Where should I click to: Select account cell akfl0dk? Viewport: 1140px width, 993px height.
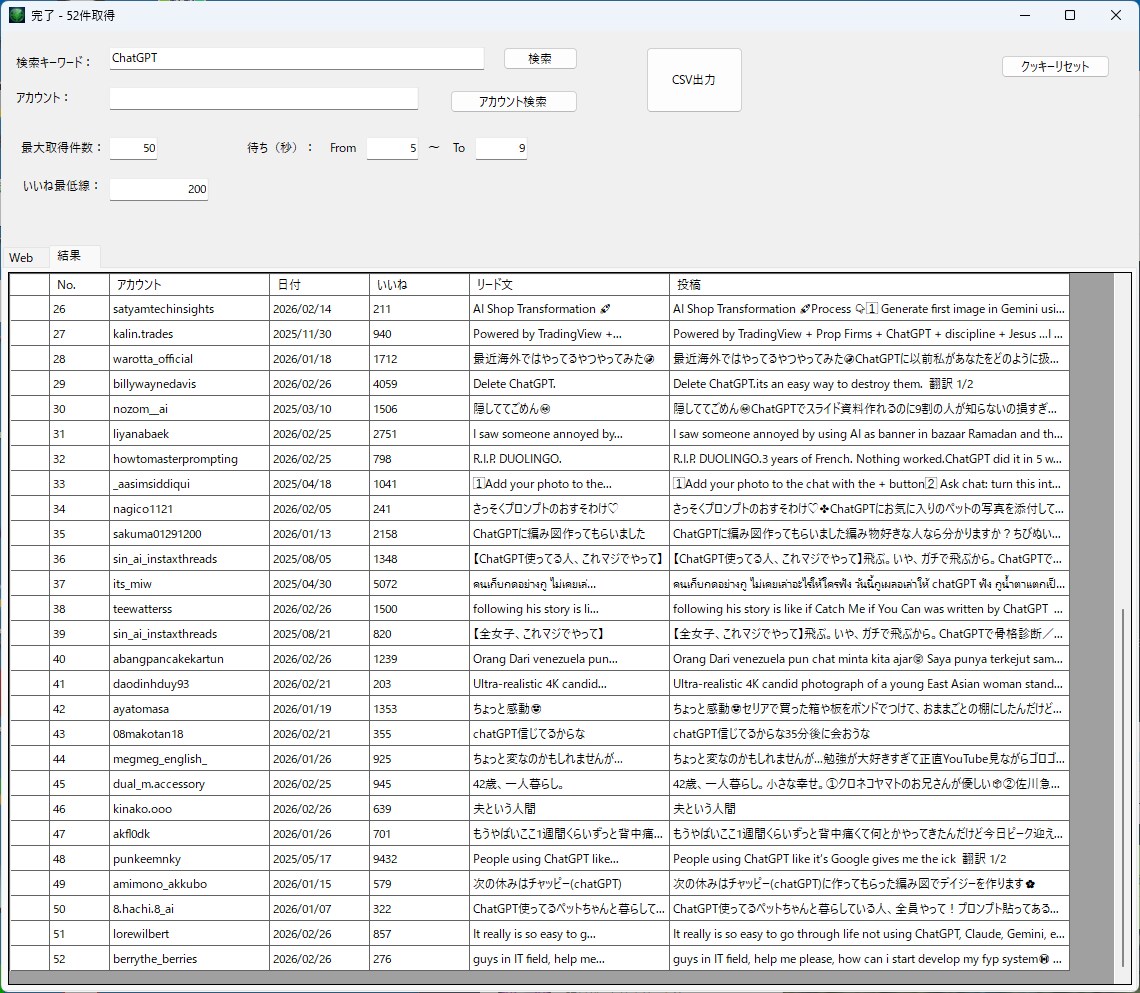tap(189, 834)
